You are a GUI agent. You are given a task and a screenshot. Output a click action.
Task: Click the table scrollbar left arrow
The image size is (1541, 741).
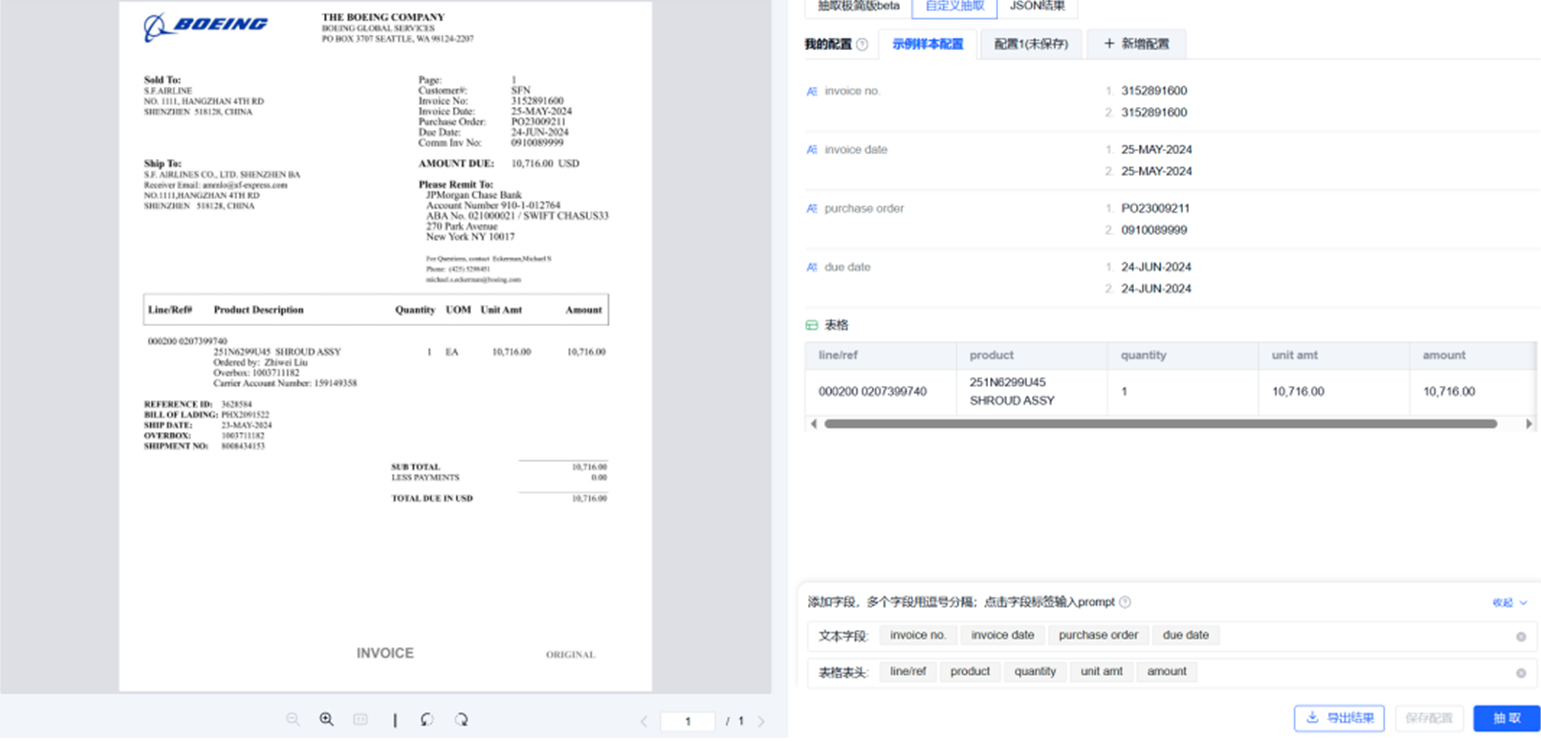point(813,424)
